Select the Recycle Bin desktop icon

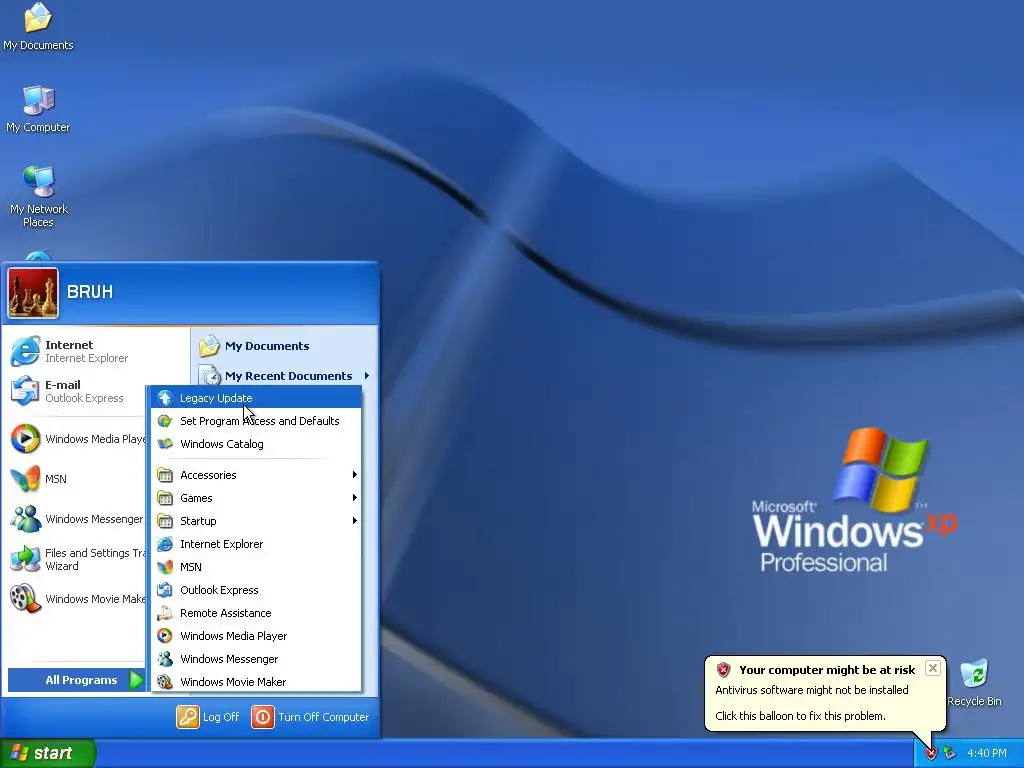[974, 683]
